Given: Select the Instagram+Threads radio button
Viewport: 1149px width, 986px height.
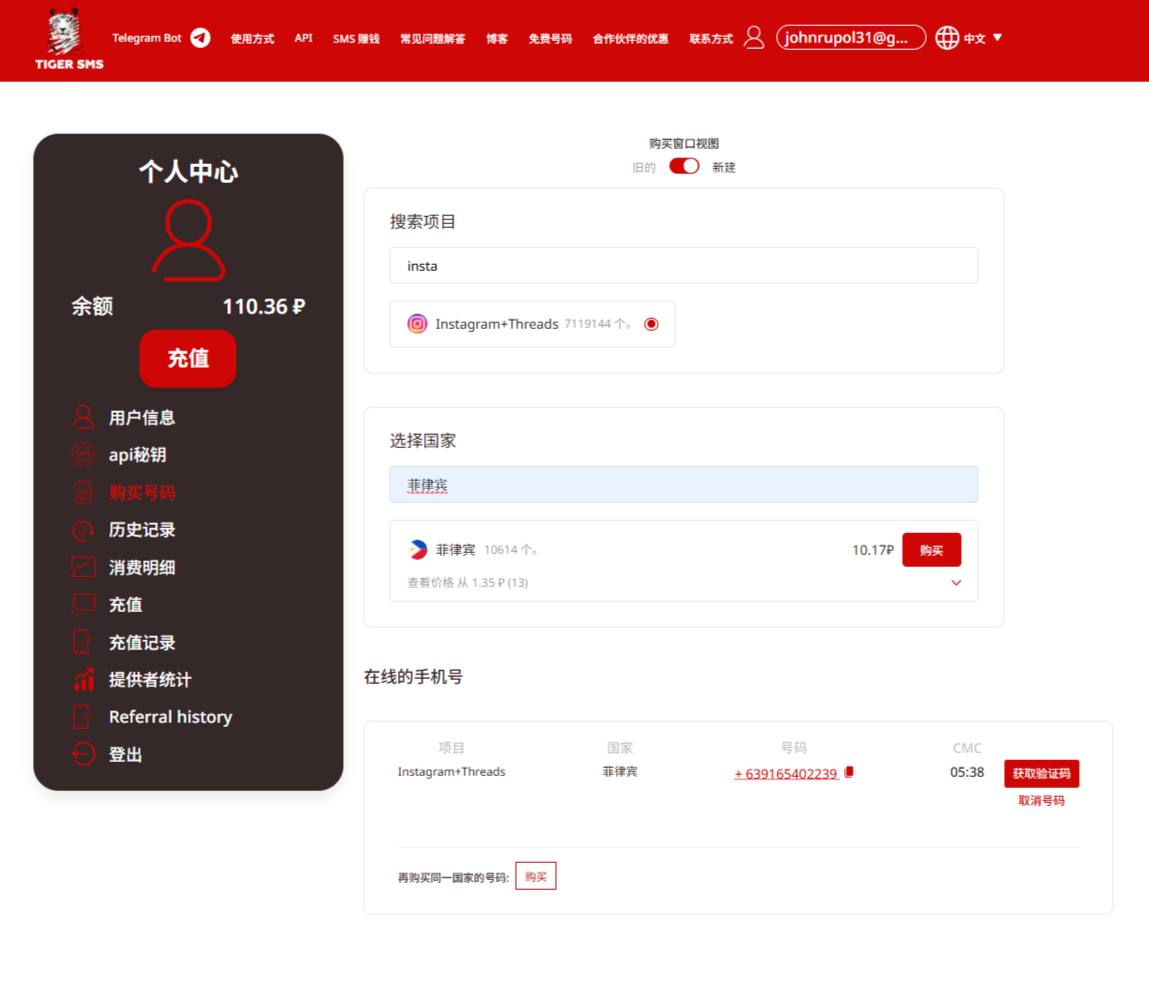Looking at the screenshot, I should [651, 324].
